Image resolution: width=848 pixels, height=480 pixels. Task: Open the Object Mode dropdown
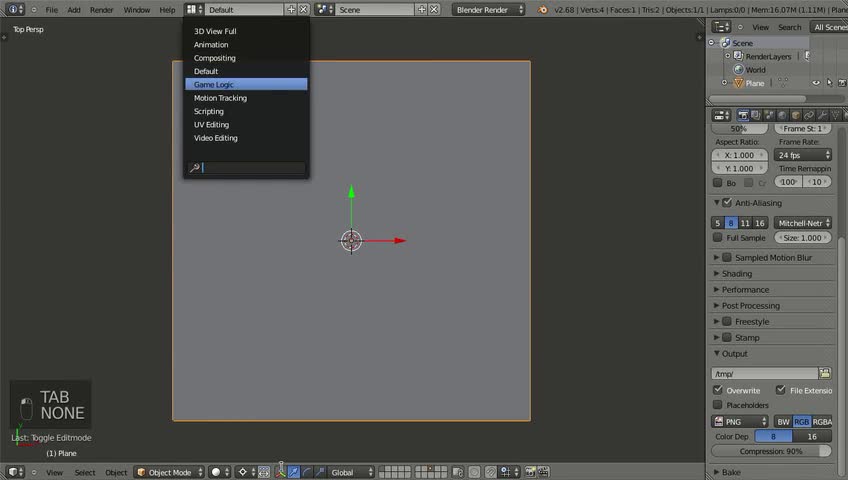pyautogui.click(x=169, y=472)
